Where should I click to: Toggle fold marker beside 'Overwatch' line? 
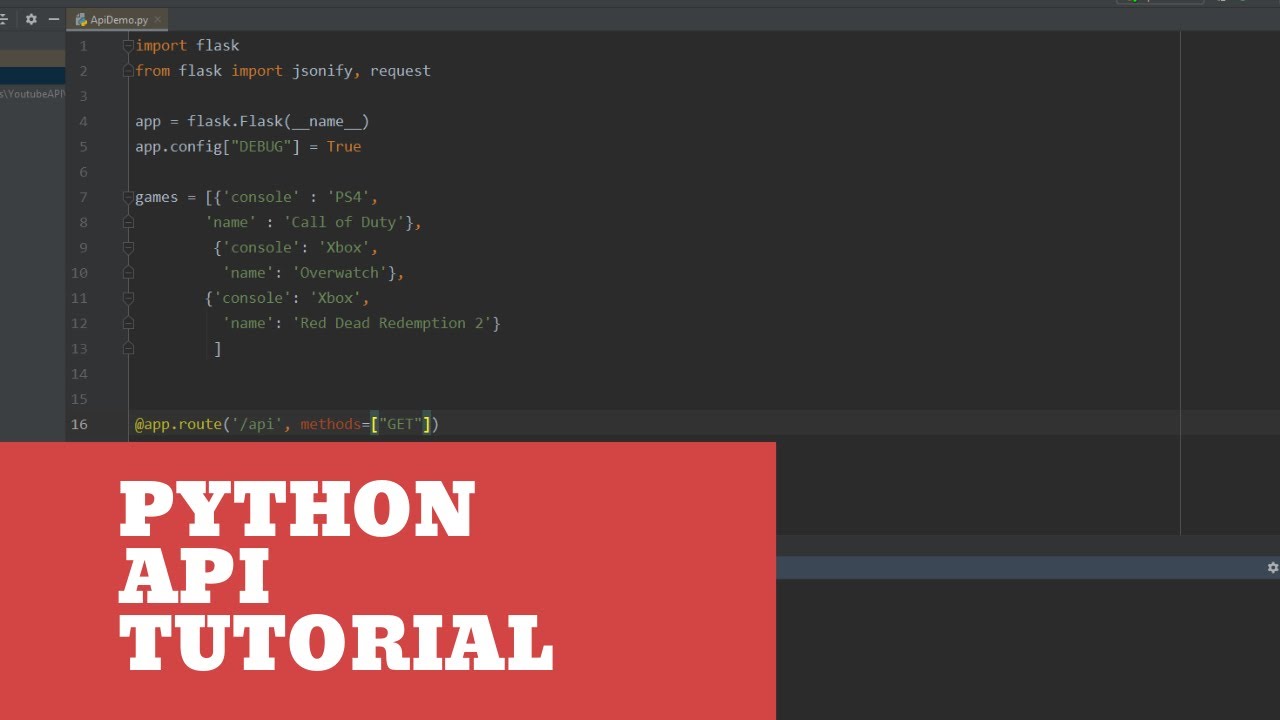coord(128,272)
